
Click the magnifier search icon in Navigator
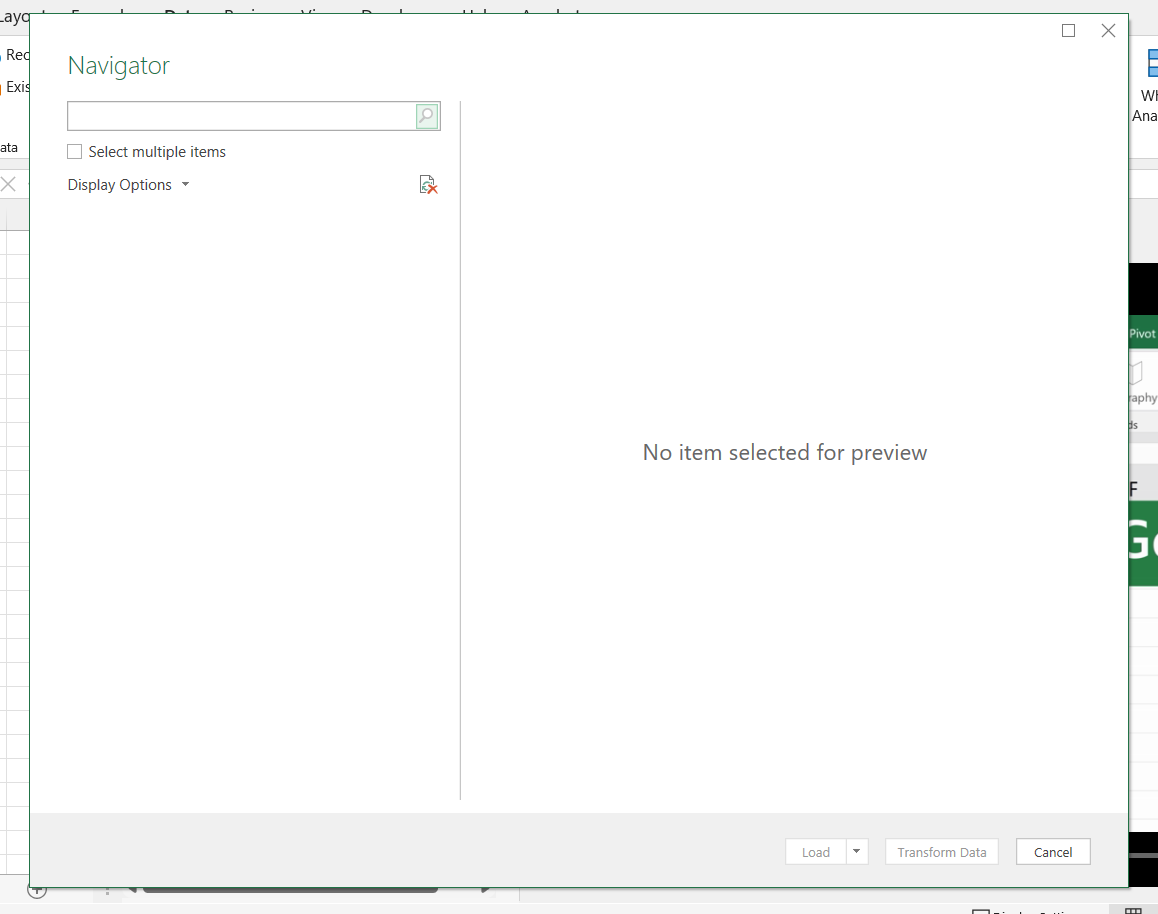click(427, 116)
